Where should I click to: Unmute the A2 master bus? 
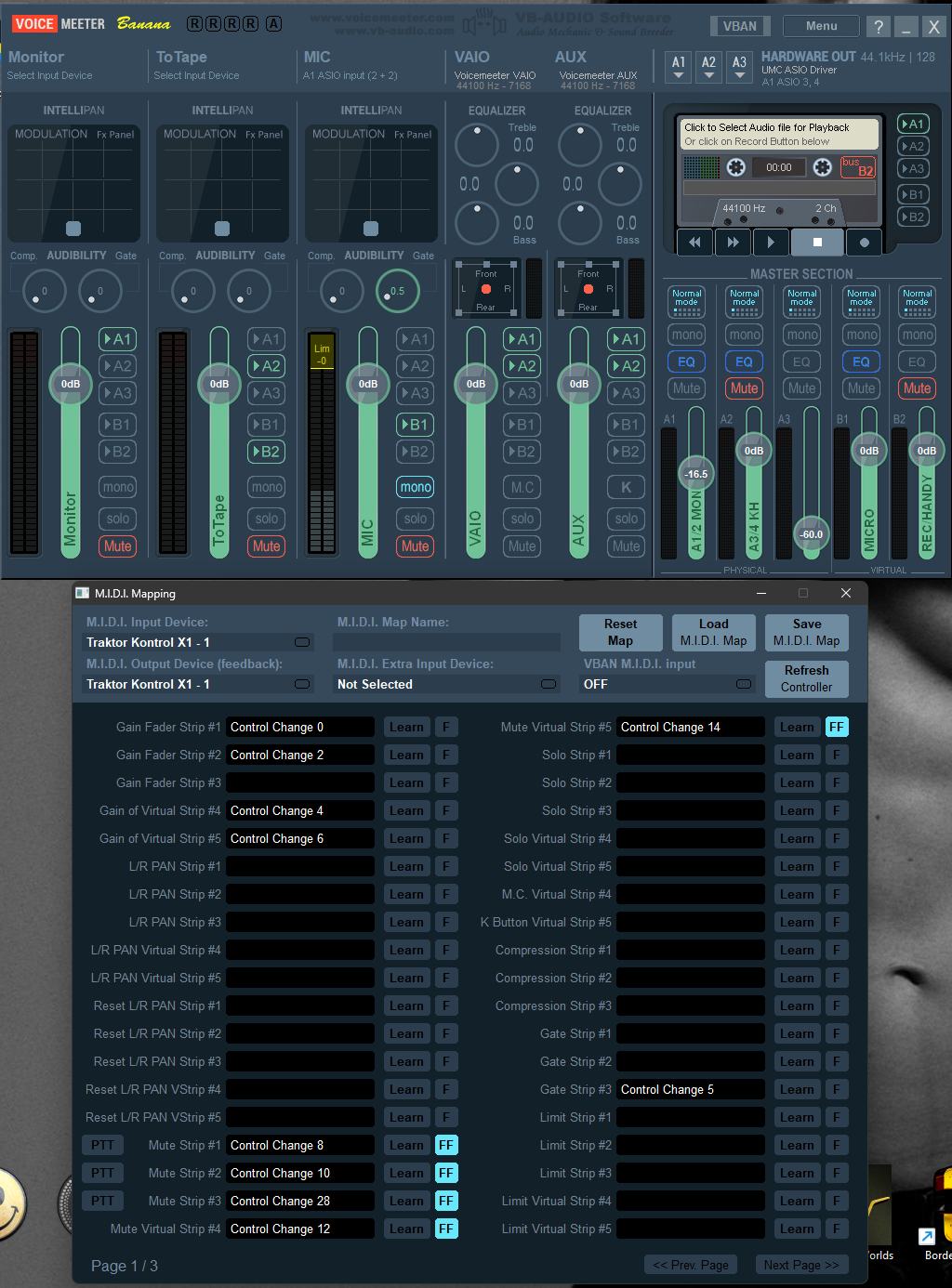(744, 388)
